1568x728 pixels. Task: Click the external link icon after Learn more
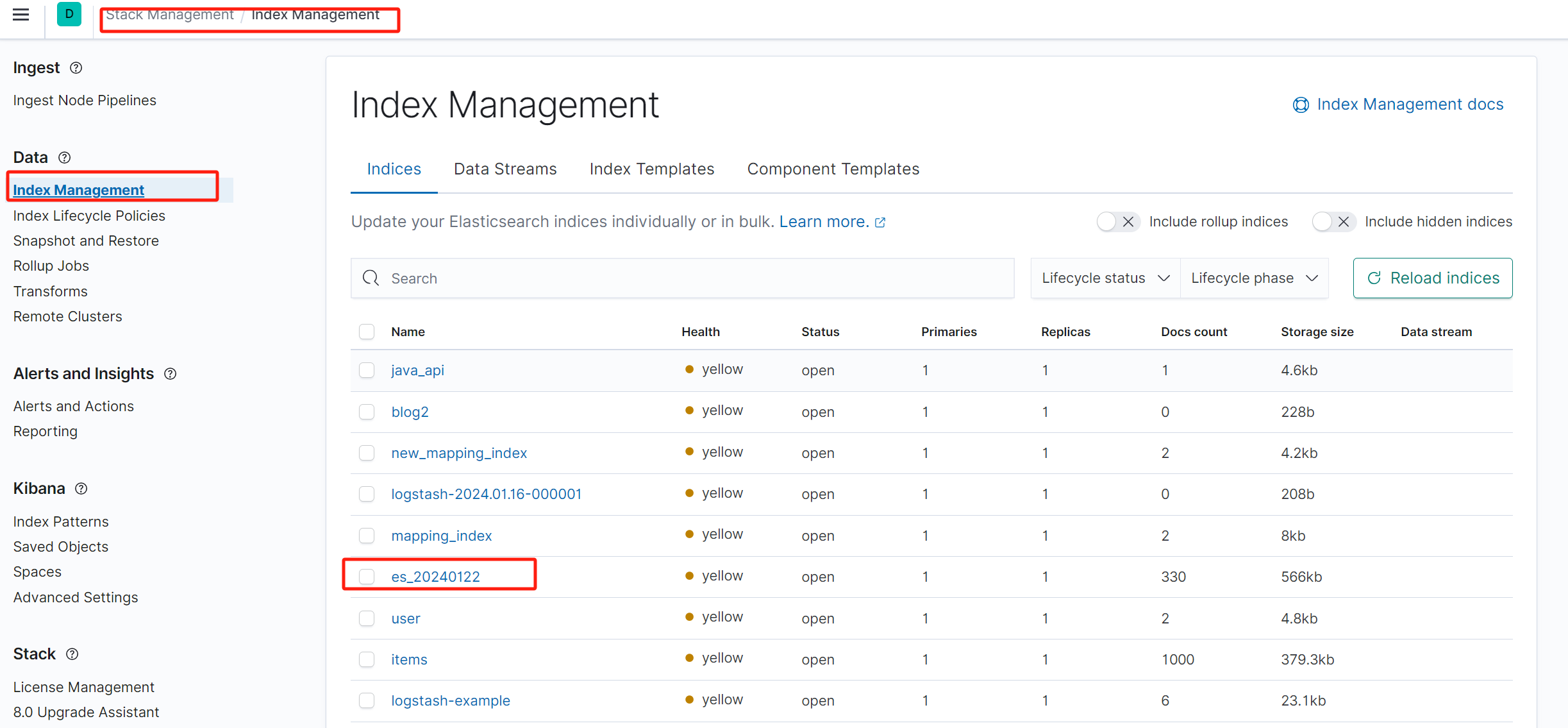[880, 222]
